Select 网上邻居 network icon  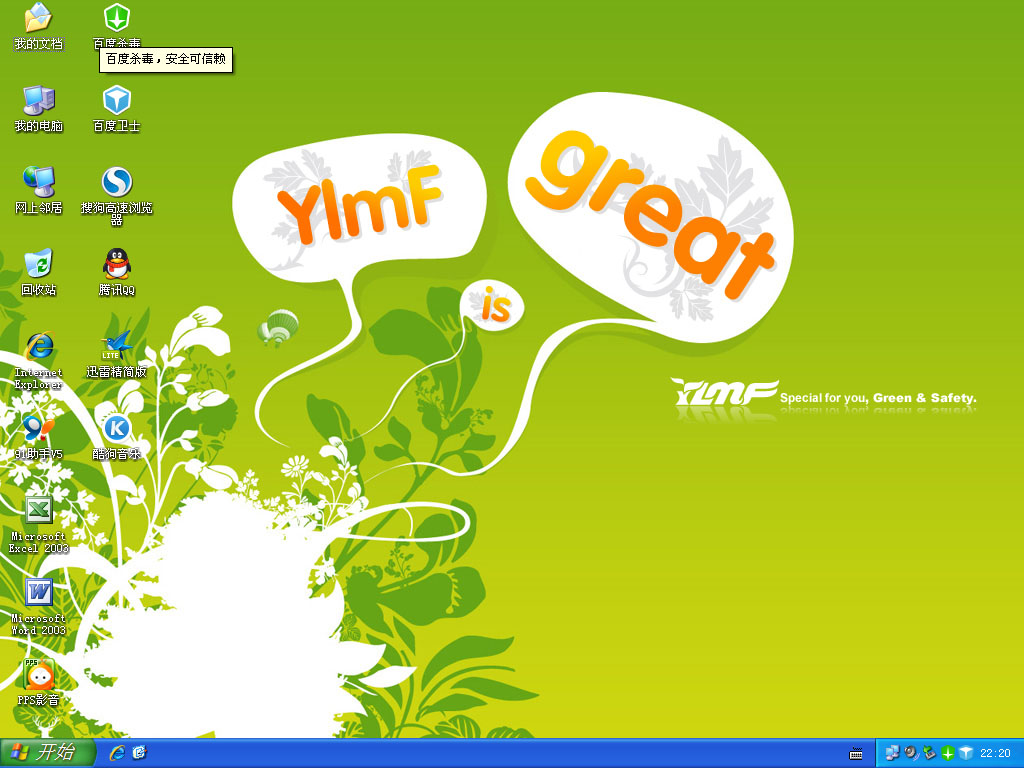(38, 182)
